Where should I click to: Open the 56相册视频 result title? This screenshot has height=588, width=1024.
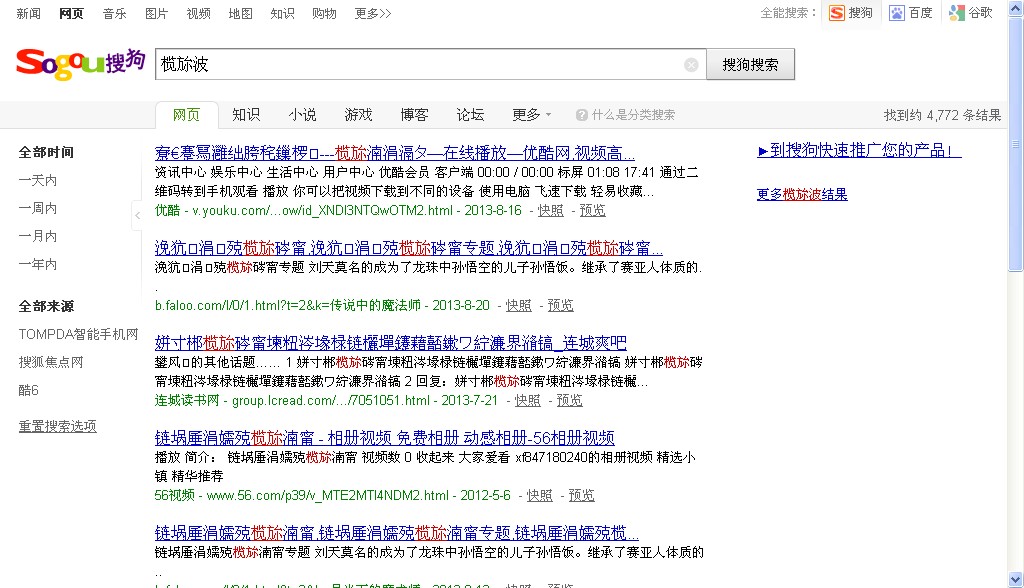[385, 438]
